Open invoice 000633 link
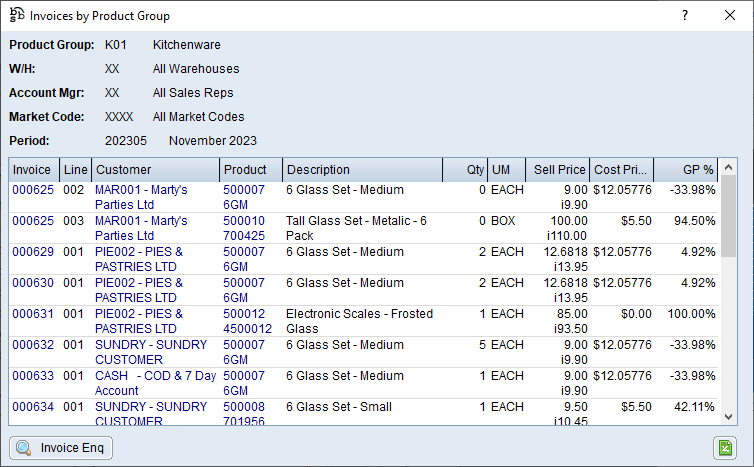The image size is (754, 467). tap(32, 376)
